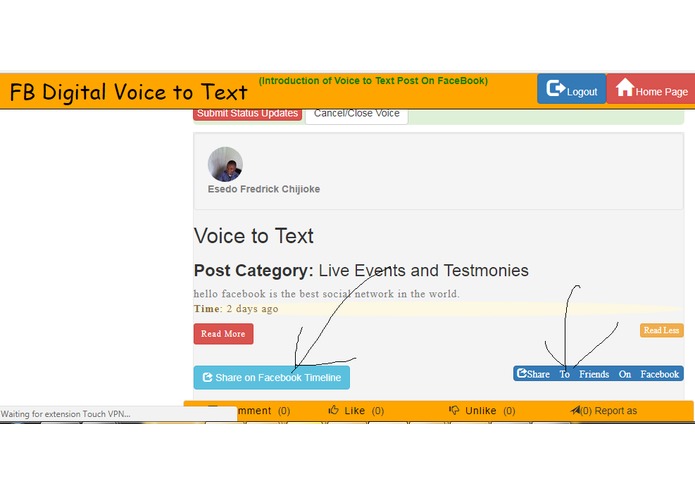
Task: Share on Facebook Timeline button
Action: 272,377
